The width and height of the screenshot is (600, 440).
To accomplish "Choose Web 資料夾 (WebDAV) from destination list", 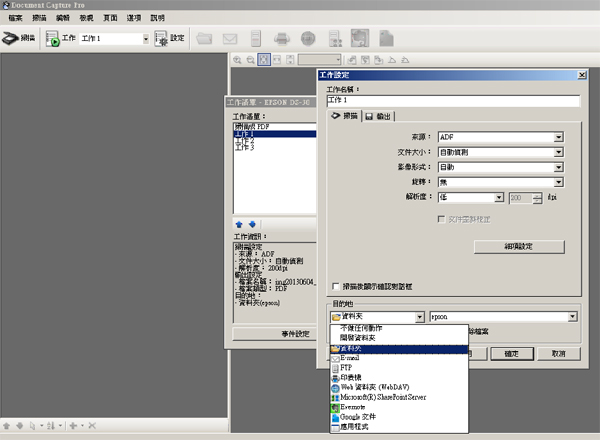I will click(399, 387).
